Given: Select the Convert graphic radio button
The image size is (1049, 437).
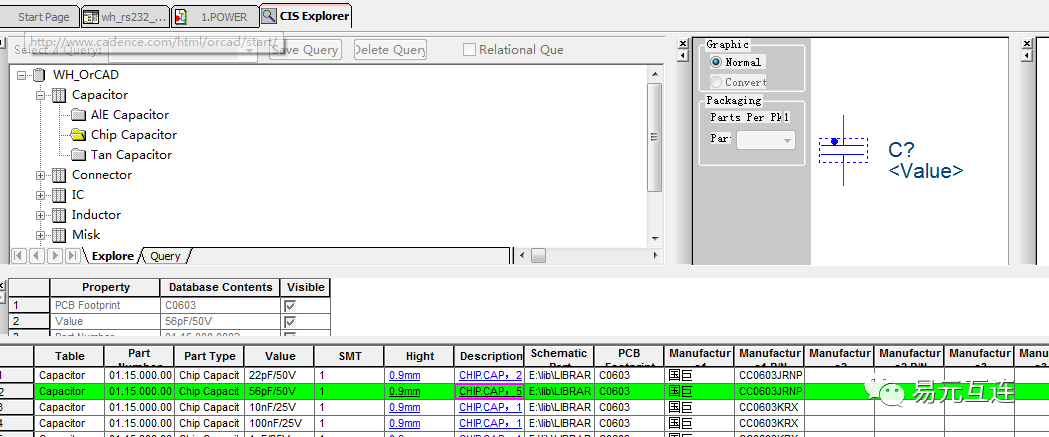Looking at the screenshot, I should pyautogui.click(x=716, y=82).
